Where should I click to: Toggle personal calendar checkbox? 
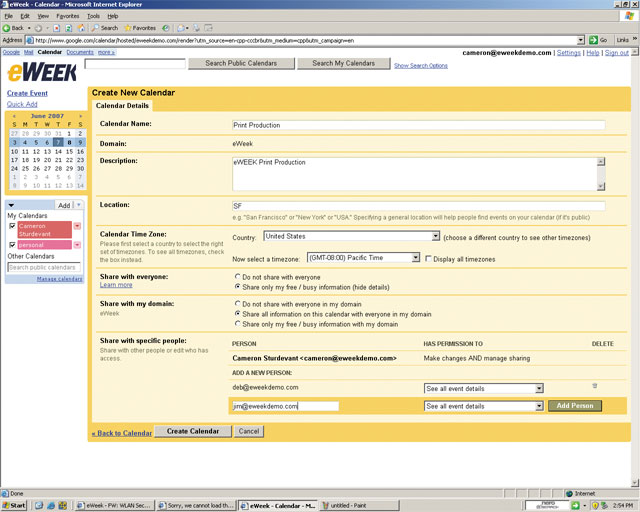(x=12, y=245)
